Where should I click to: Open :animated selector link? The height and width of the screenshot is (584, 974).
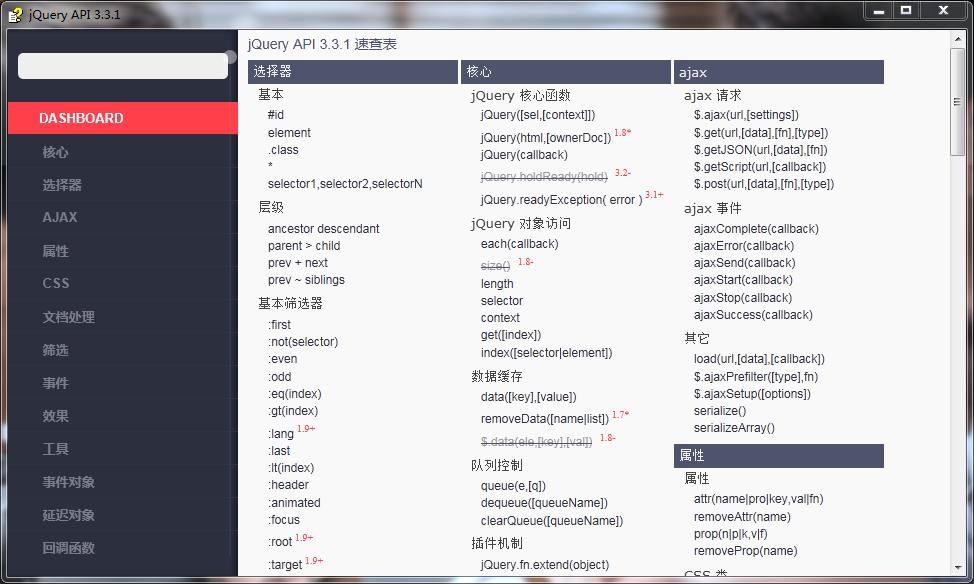(x=294, y=503)
